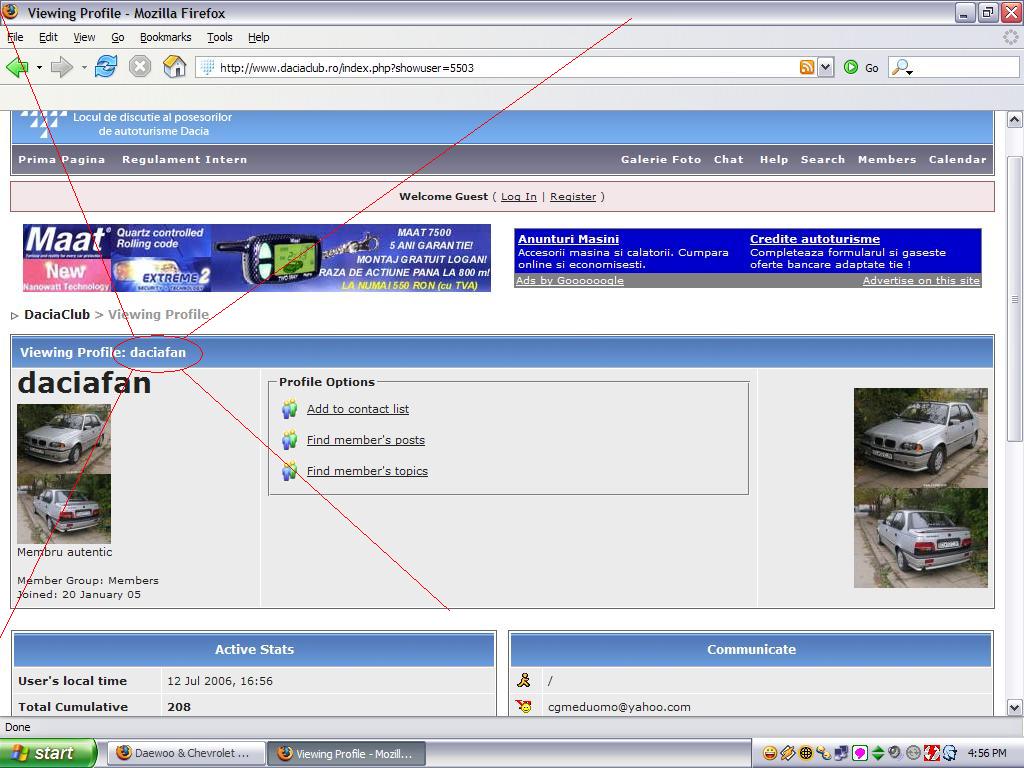
Task: Click the Home icon in toolbar
Action: [x=174, y=67]
